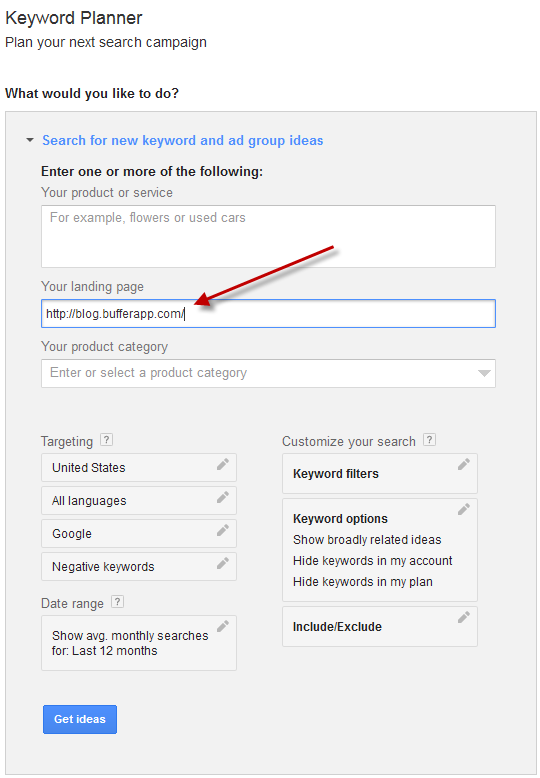Focus the Your product or service textbox
This screenshot has height=778, width=540.
coord(268,237)
